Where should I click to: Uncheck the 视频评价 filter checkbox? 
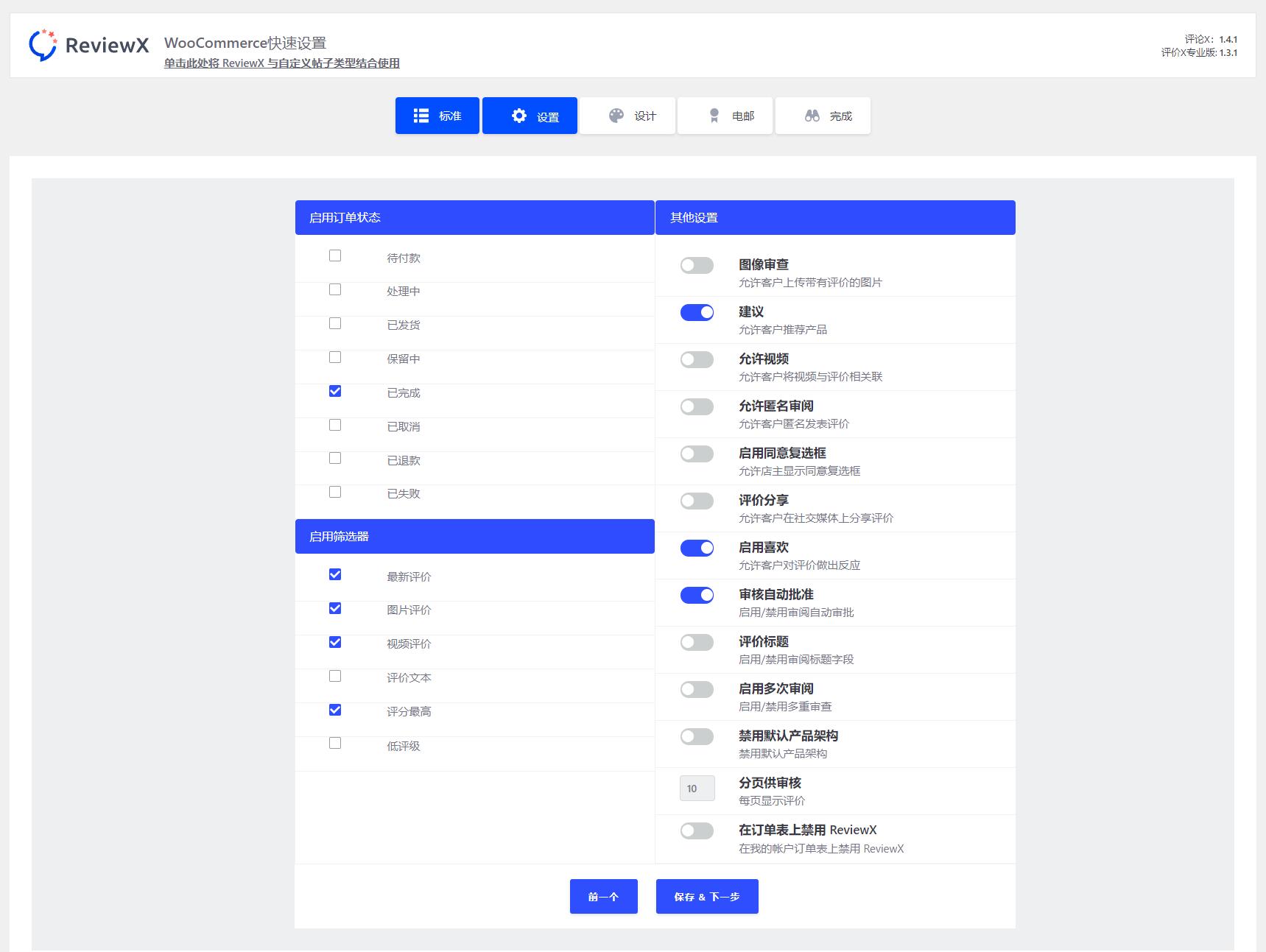tap(335, 642)
